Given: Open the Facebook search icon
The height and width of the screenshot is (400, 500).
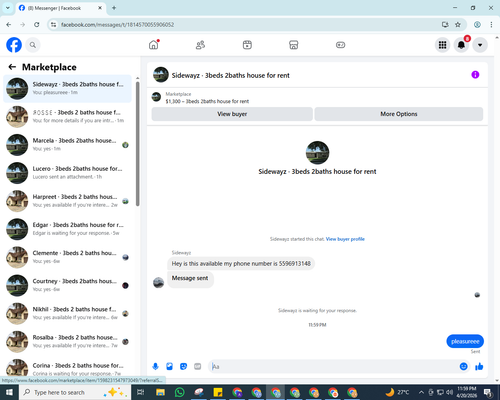Looking at the screenshot, I should (33, 45).
